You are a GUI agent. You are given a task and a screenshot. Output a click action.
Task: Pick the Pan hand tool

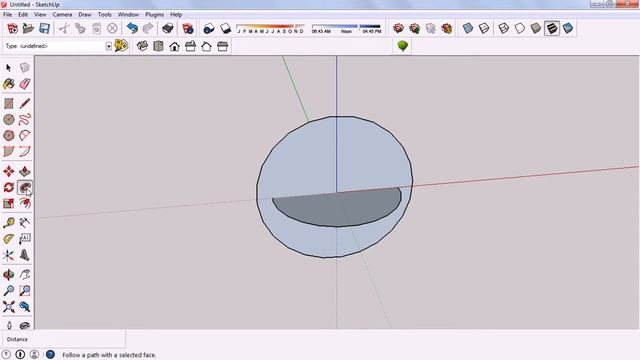pyautogui.click(x=24, y=275)
